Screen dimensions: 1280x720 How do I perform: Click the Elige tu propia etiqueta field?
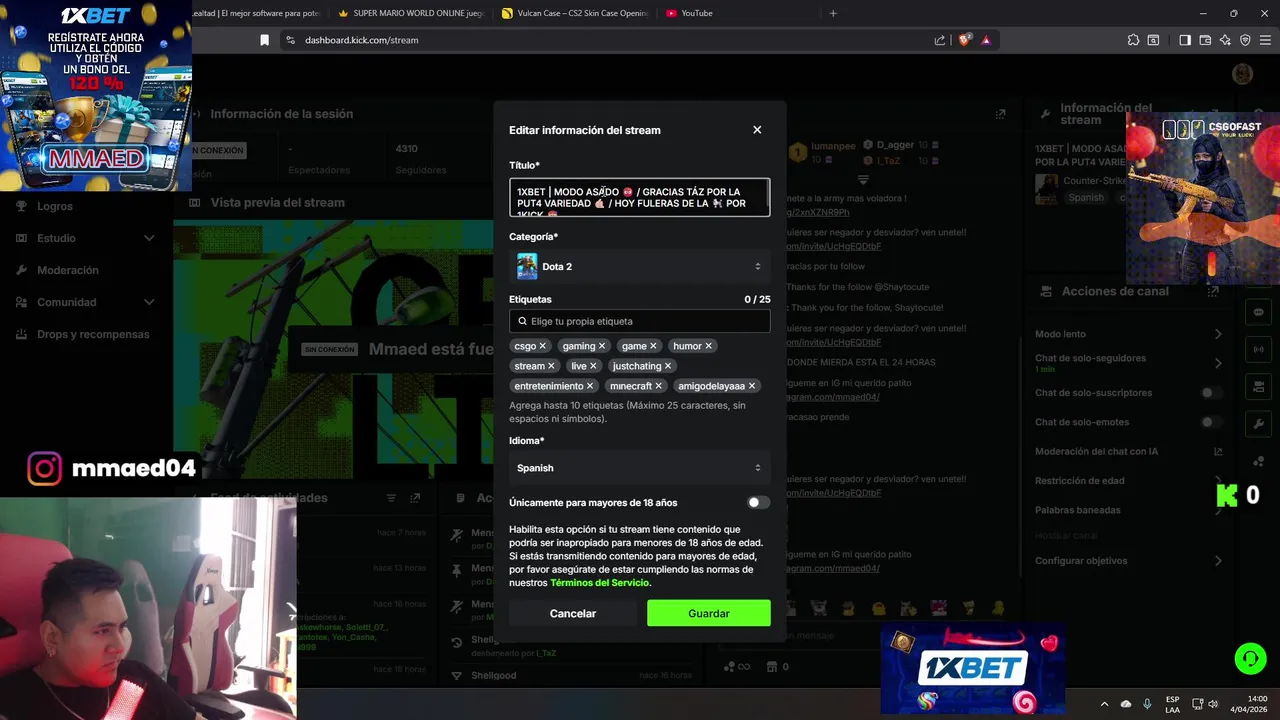pyautogui.click(x=640, y=321)
